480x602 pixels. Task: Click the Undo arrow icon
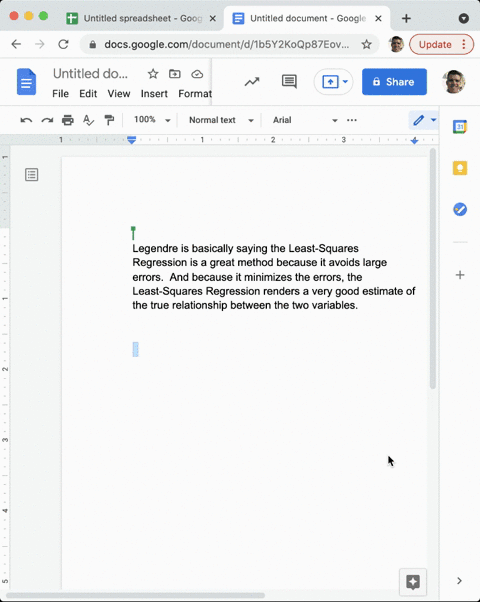(x=26, y=120)
